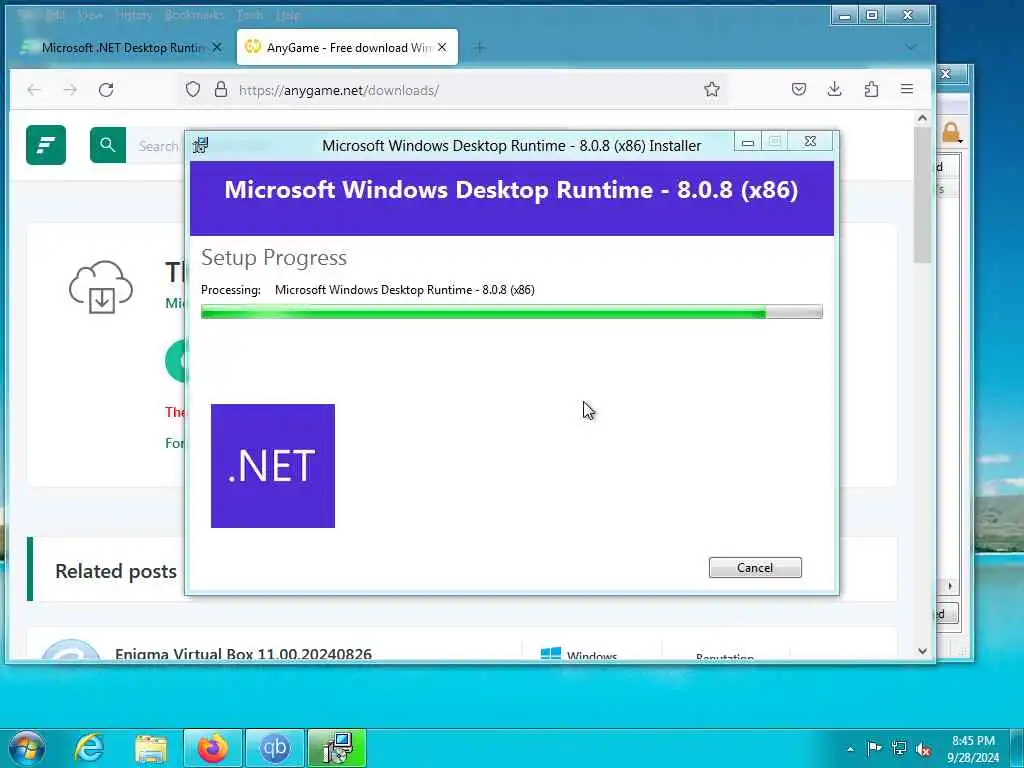
Task: Close the Desktop Runtime installer window
Action: 810,141
